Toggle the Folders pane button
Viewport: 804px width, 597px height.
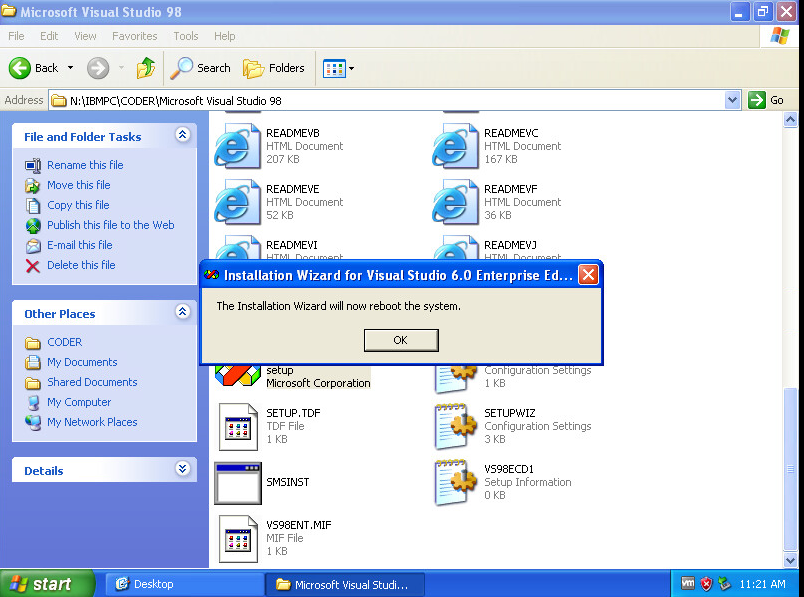274,68
